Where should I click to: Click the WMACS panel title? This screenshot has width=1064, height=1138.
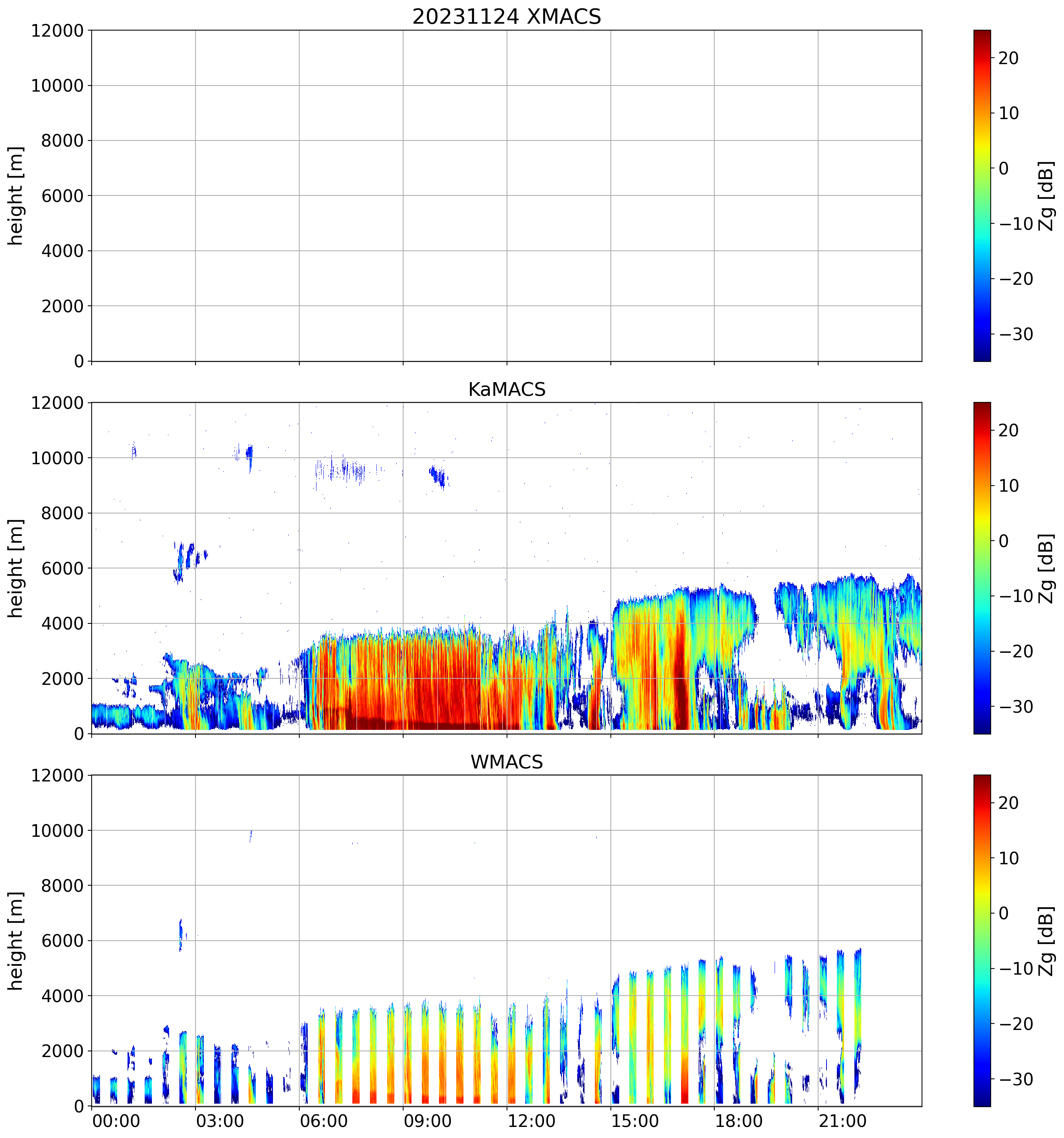[507, 762]
